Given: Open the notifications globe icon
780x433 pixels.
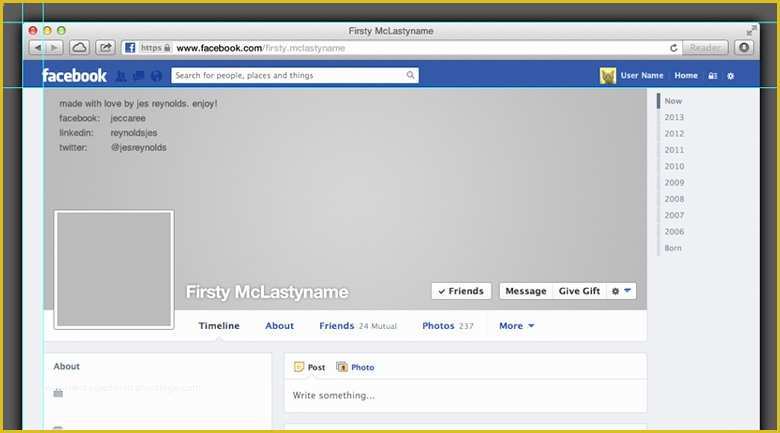Looking at the screenshot, I should tap(156, 76).
